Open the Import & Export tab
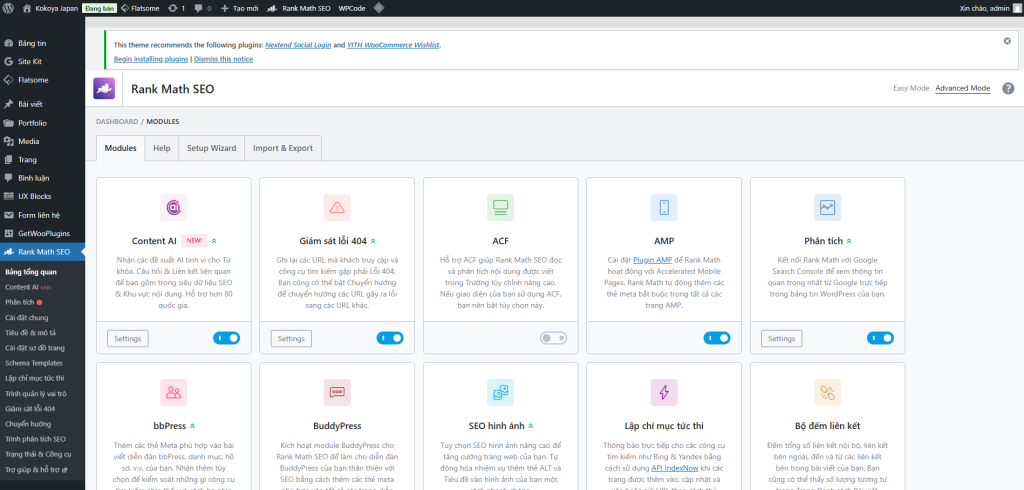 pyautogui.click(x=283, y=148)
